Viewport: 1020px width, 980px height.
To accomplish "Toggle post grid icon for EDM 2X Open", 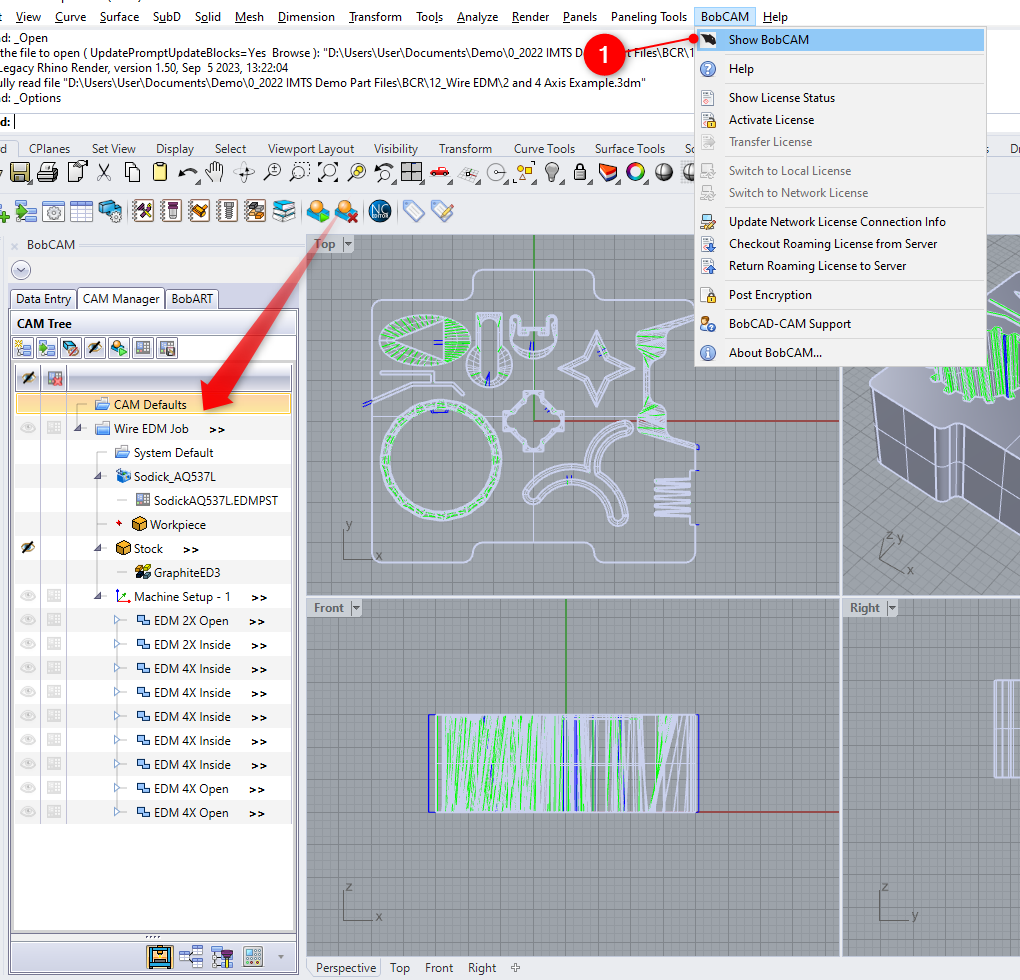I will (x=54, y=620).
